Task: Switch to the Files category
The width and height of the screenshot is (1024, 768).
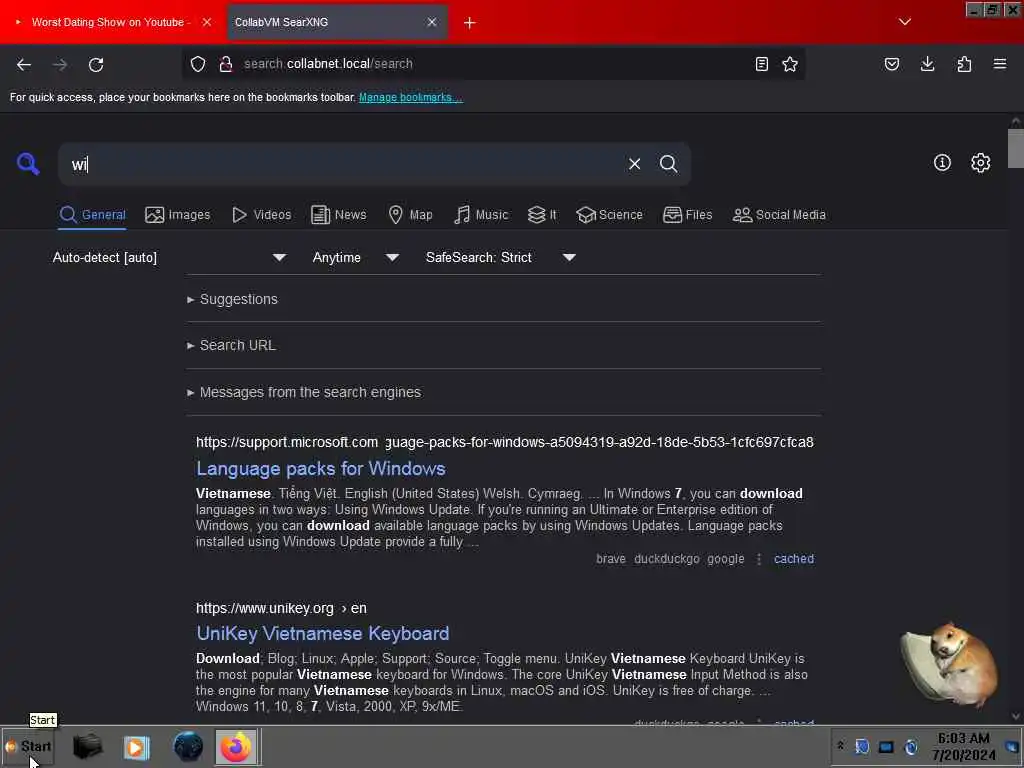Action: (x=688, y=215)
